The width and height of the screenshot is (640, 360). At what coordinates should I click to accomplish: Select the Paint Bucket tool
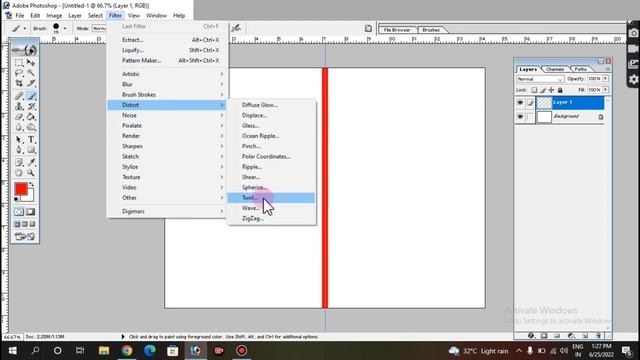(31, 117)
